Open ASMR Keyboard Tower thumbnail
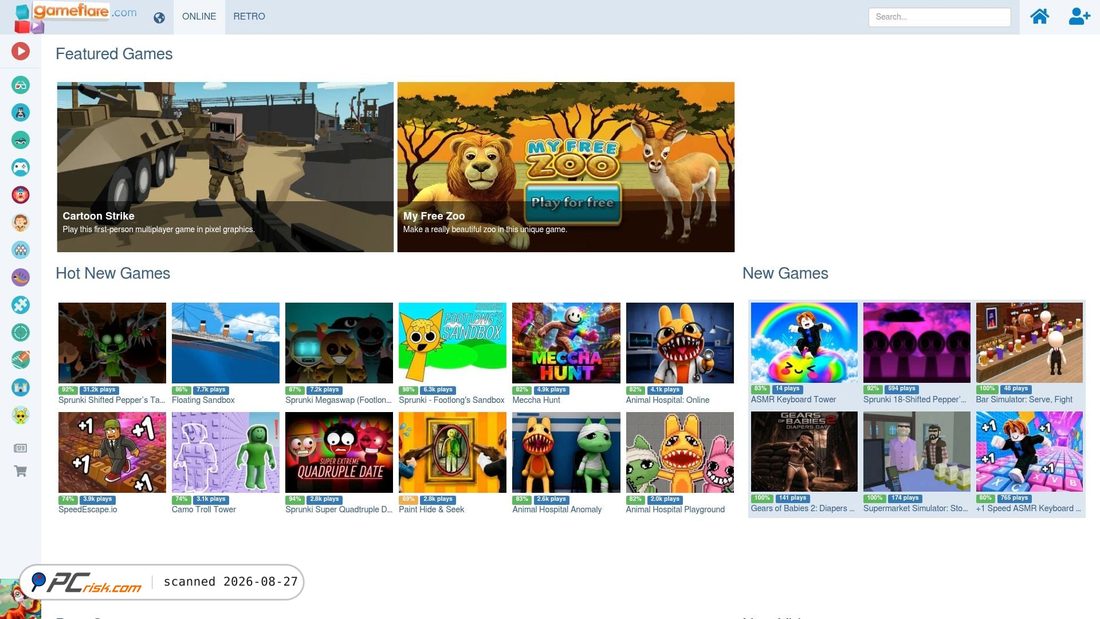The height and width of the screenshot is (619, 1100). (804, 342)
